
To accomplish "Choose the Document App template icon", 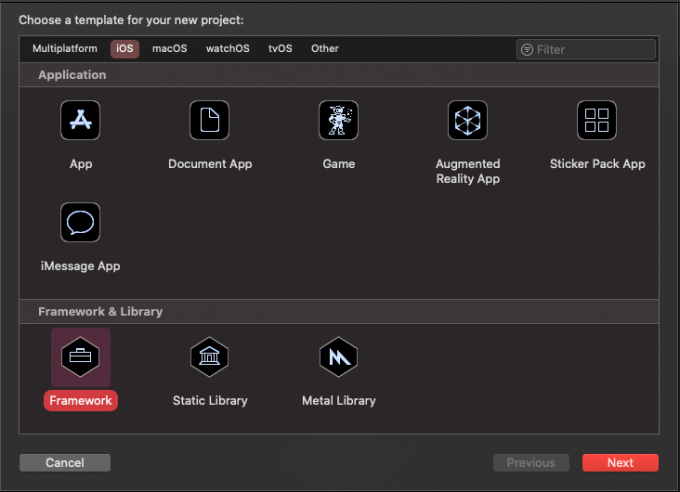I will (210, 120).
